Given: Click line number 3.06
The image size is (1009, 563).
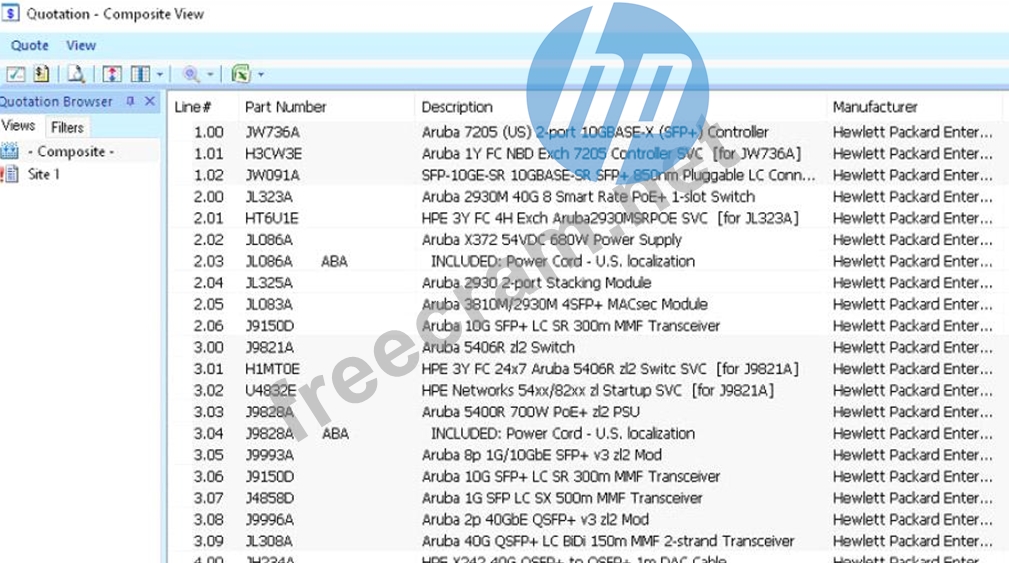Looking at the screenshot, I should point(208,477).
